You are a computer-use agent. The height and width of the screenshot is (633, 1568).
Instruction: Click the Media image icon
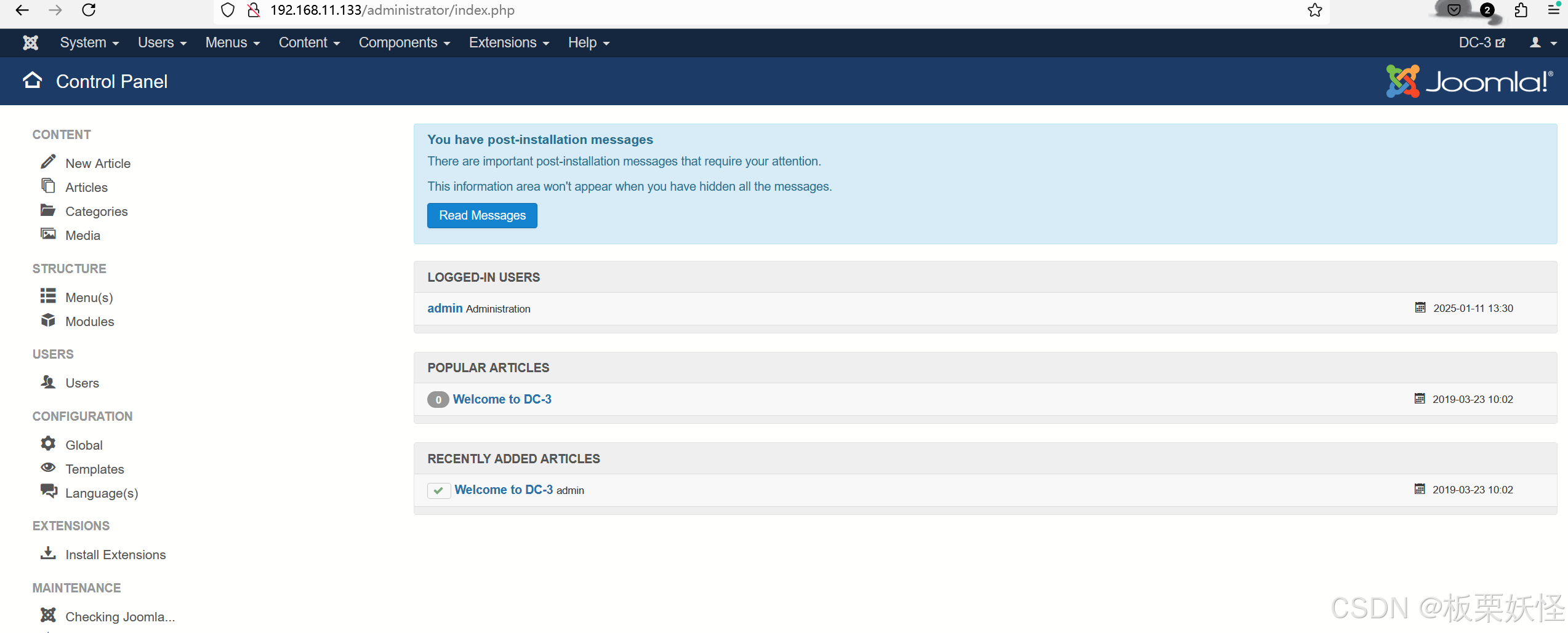48,234
